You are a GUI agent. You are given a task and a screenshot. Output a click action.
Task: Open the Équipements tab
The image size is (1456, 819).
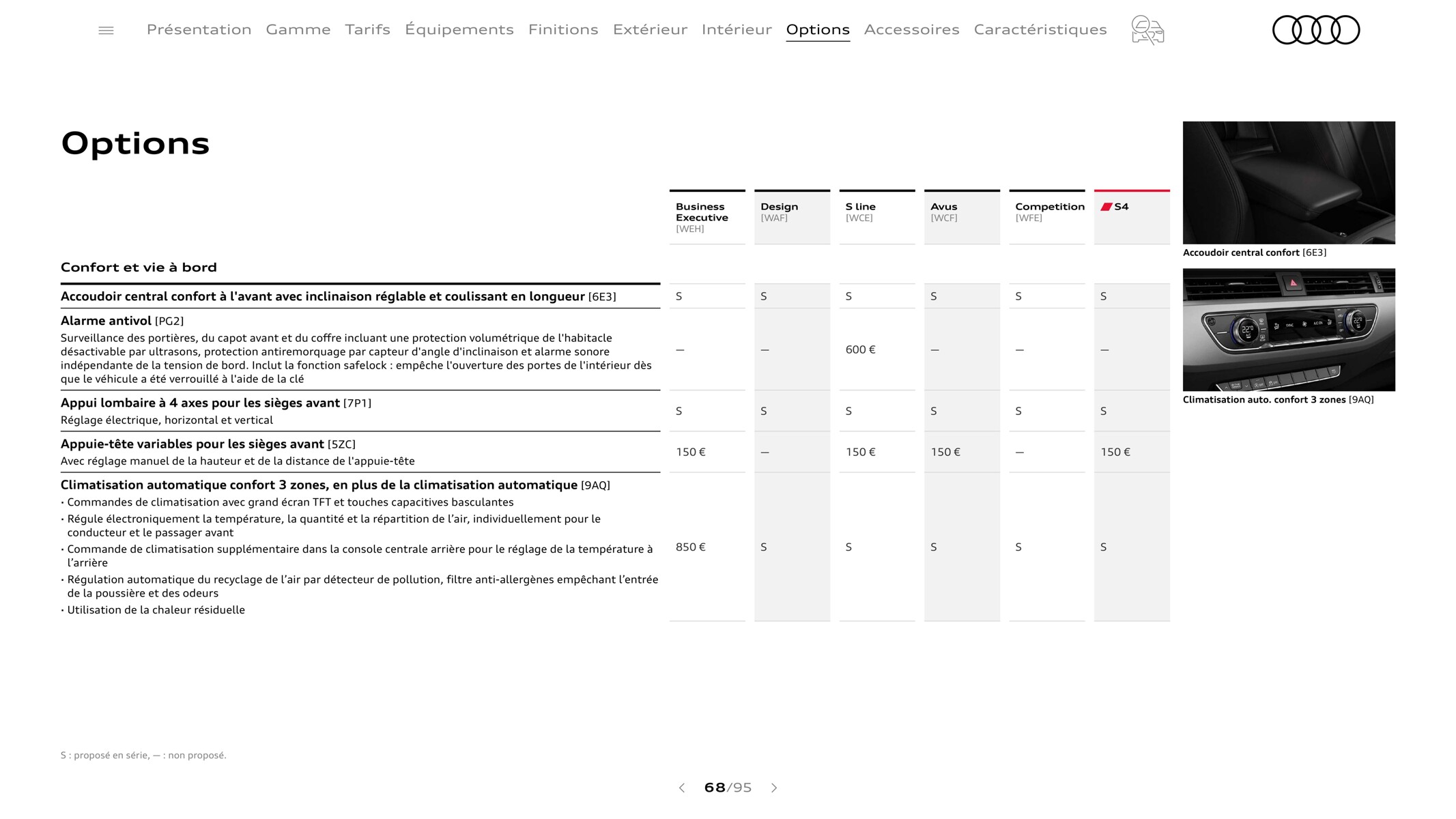459,29
